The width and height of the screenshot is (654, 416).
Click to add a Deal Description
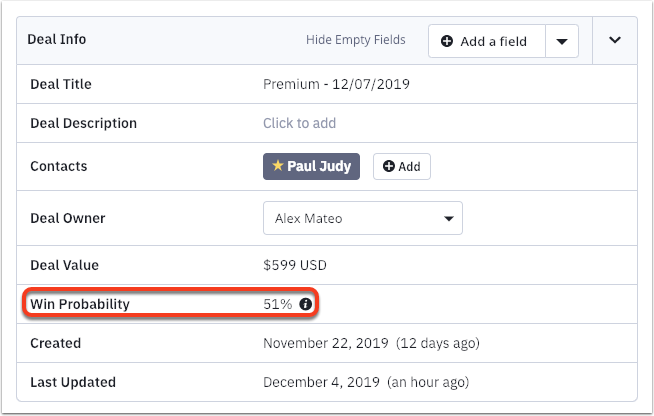299,123
